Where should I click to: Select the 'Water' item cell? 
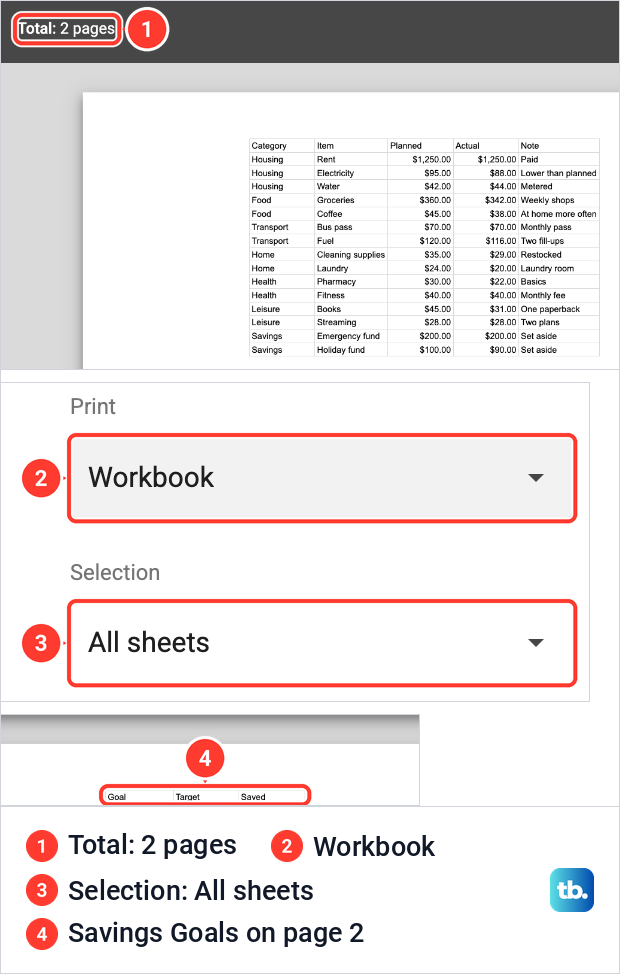coord(329,186)
